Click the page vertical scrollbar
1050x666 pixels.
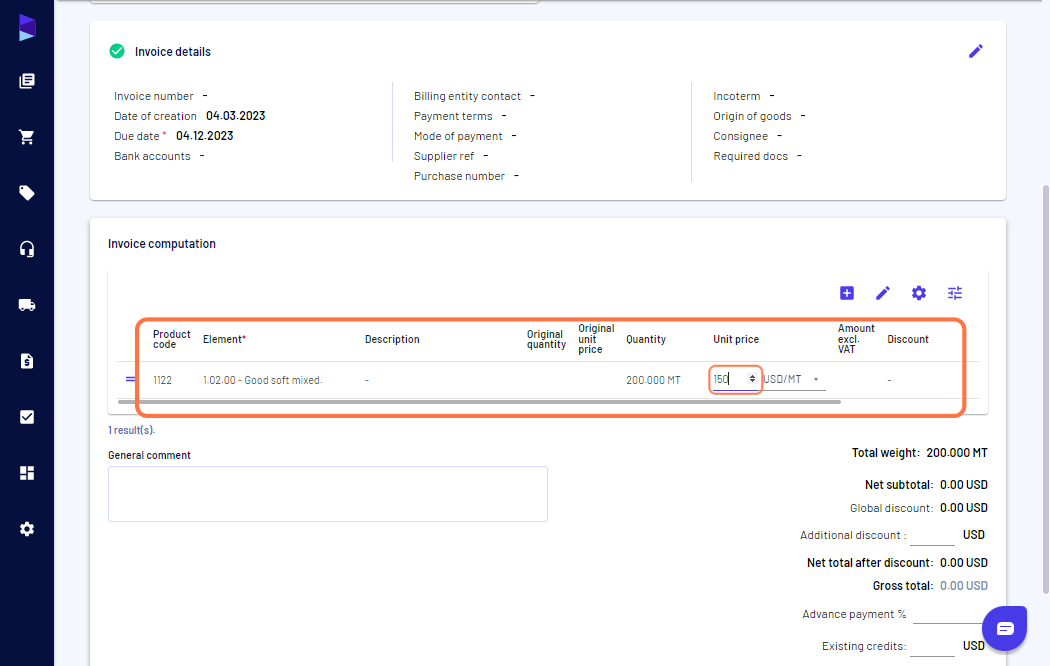click(x=1045, y=390)
